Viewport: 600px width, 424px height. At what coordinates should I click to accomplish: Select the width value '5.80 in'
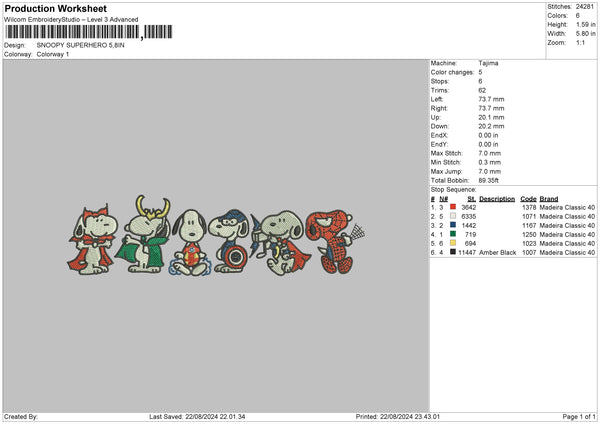(586, 34)
